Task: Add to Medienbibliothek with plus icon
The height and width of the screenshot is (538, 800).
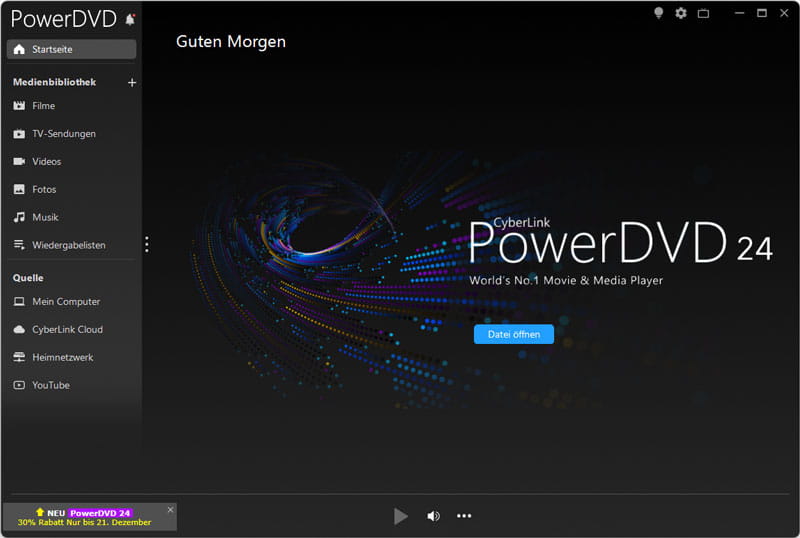Action: click(132, 82)
